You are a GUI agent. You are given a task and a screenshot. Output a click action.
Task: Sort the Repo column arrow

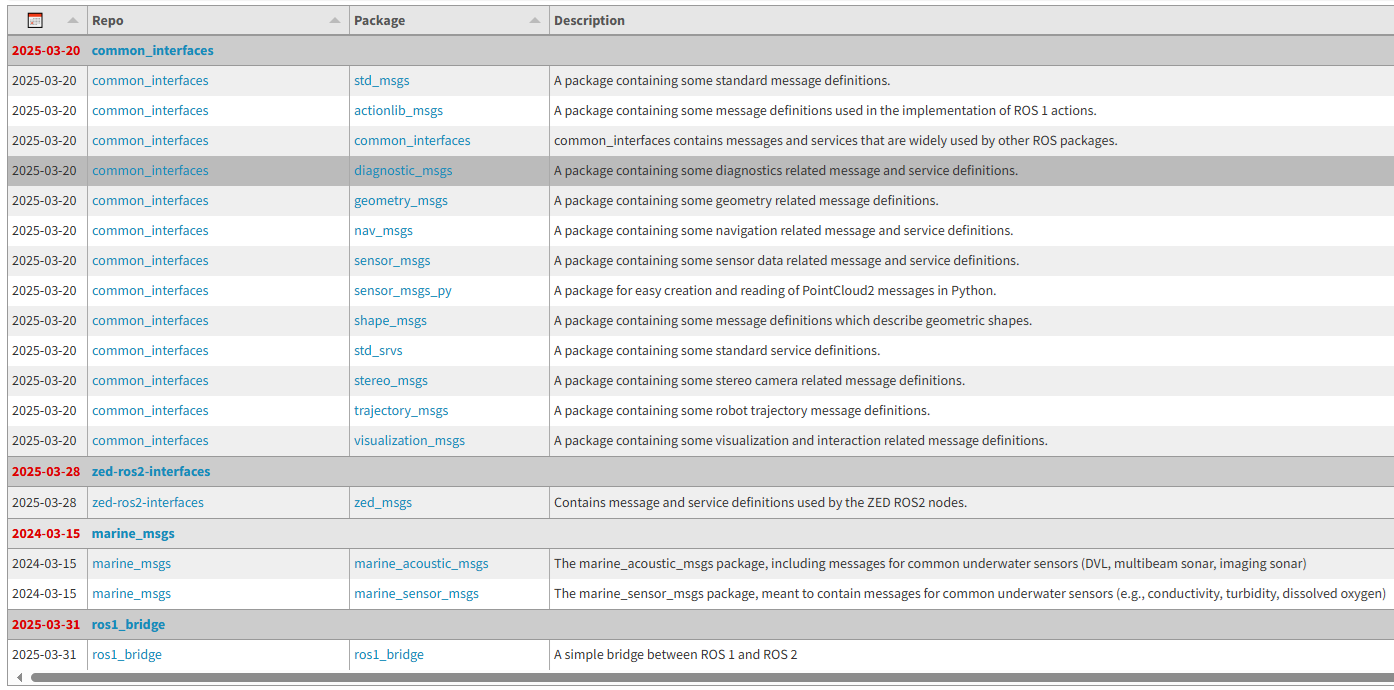click(335, 20)
